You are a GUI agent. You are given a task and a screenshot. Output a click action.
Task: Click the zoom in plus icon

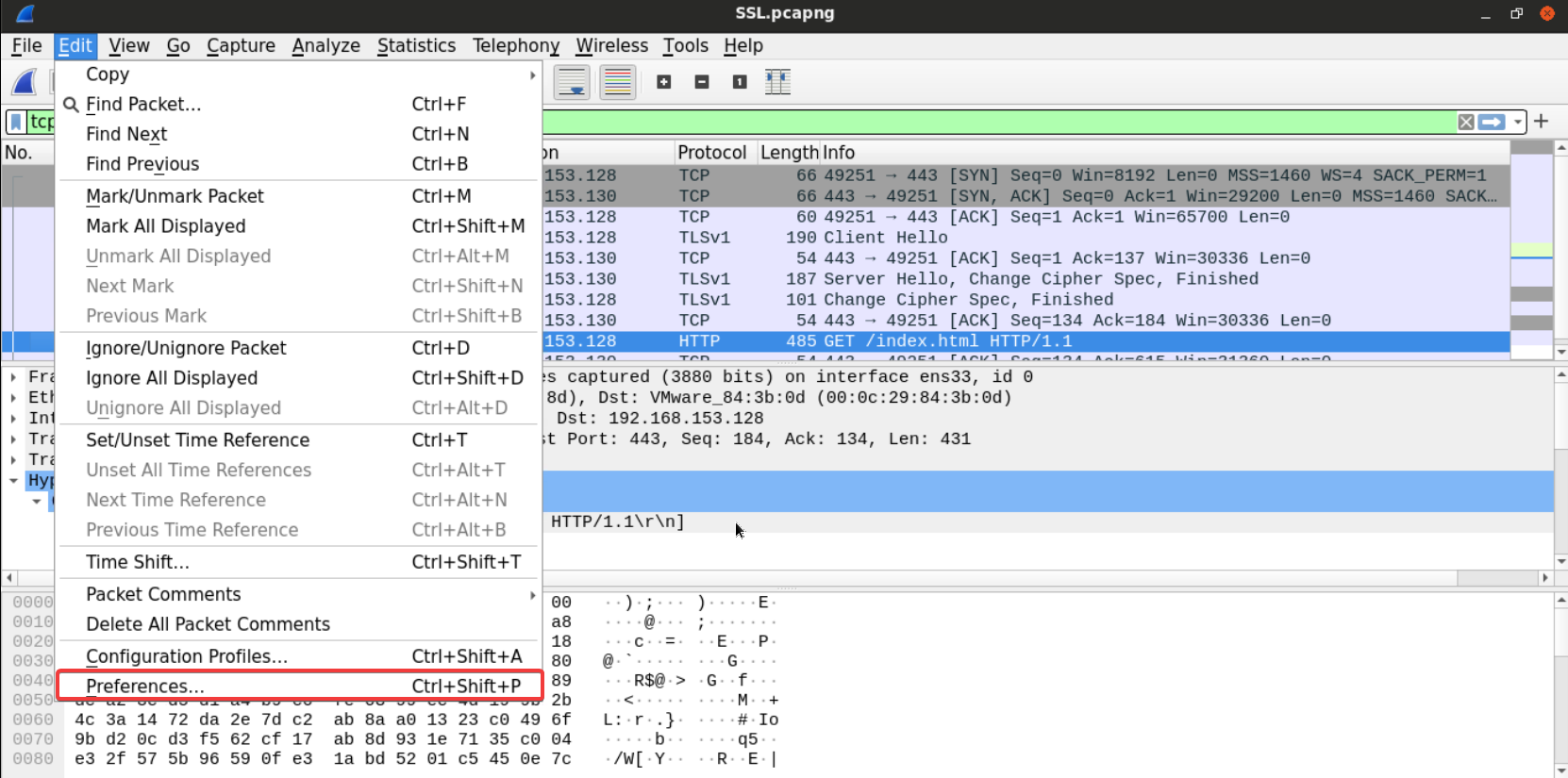click(x=664, y=82)
